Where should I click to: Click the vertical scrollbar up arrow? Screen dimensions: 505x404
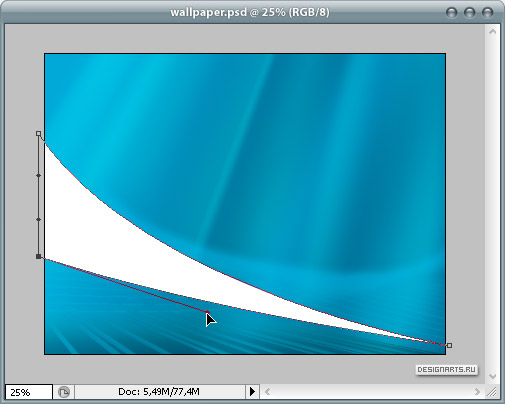point(493,32)
